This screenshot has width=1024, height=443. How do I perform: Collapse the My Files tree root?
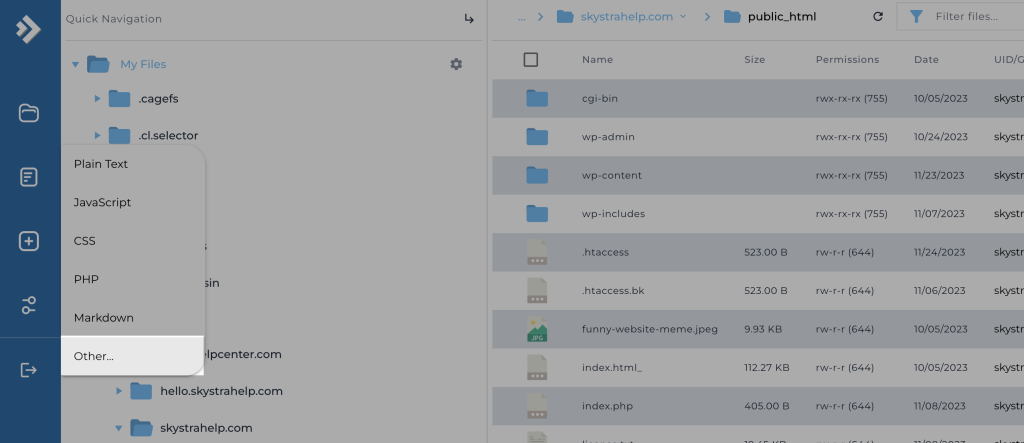pyautogui.click(x=75, y=65)
